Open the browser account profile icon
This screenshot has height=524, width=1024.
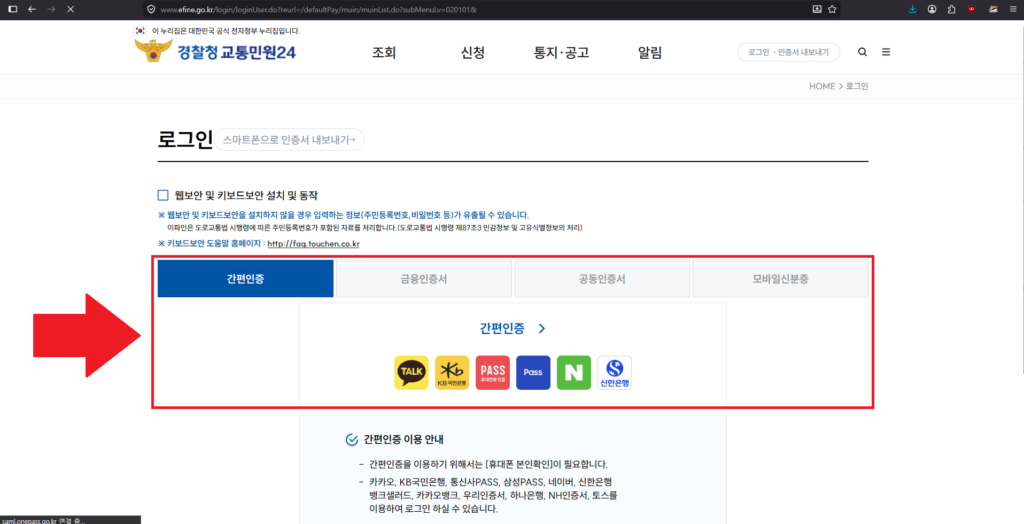[x=932, y=9]
